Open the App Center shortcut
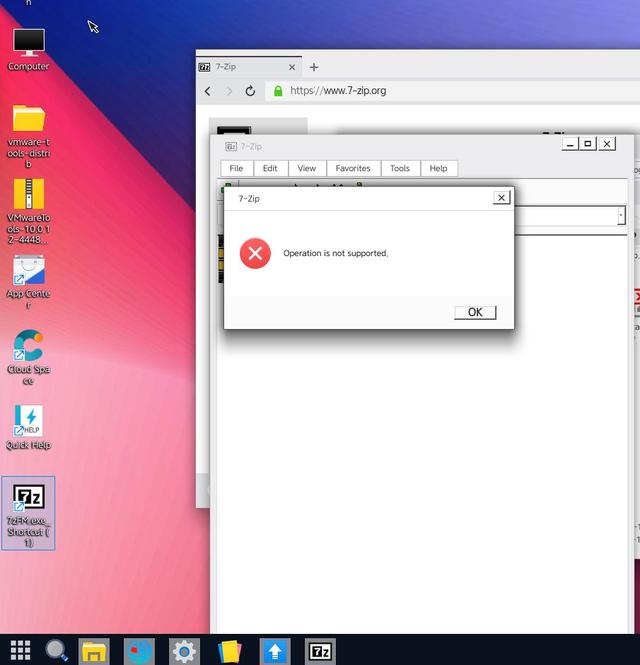Screen dimensions: 640x665 click(x=28, y=281)
